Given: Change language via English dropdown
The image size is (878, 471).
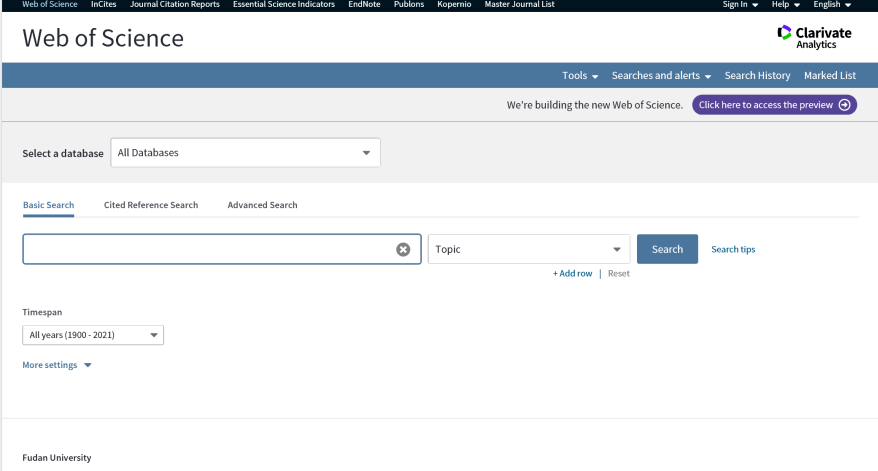Looking at the screenshot, I should tap(832, 4).
